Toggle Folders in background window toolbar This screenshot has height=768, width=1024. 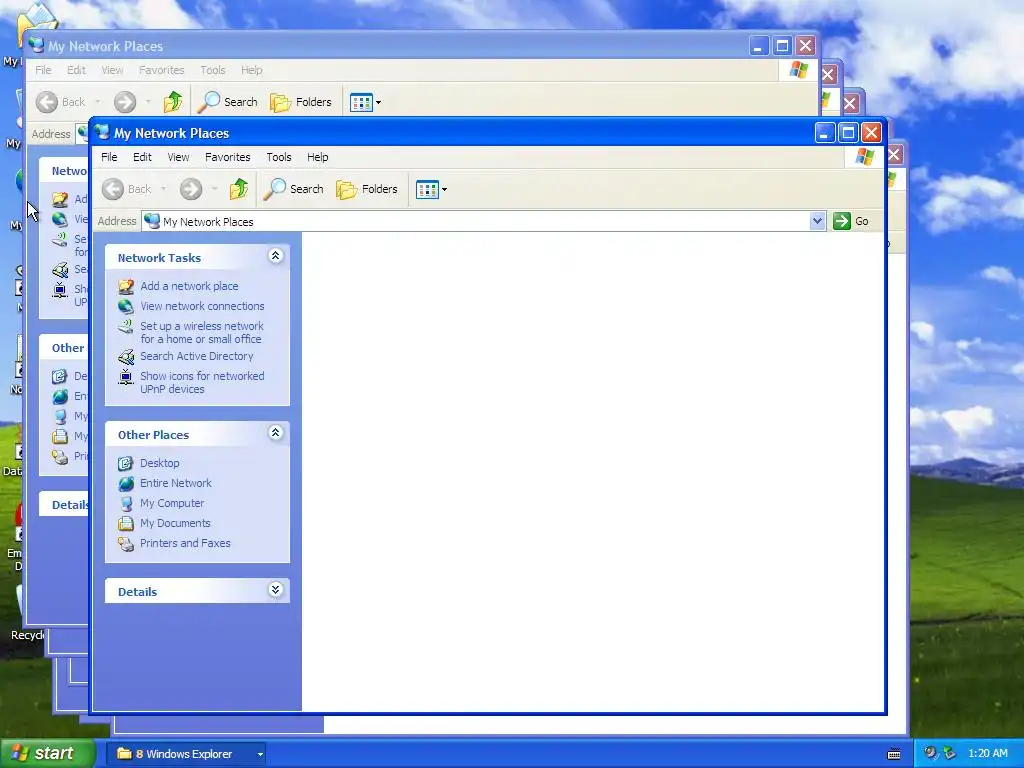(300, 102)
